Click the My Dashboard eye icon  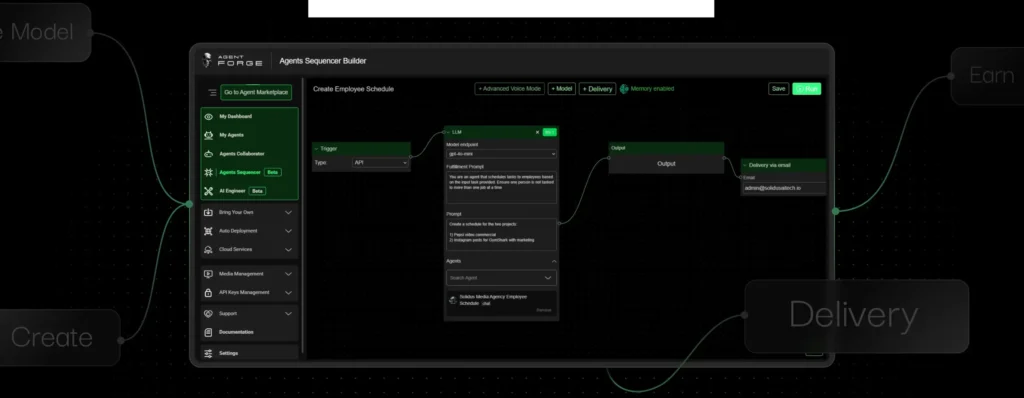click(x=208, y=117)
